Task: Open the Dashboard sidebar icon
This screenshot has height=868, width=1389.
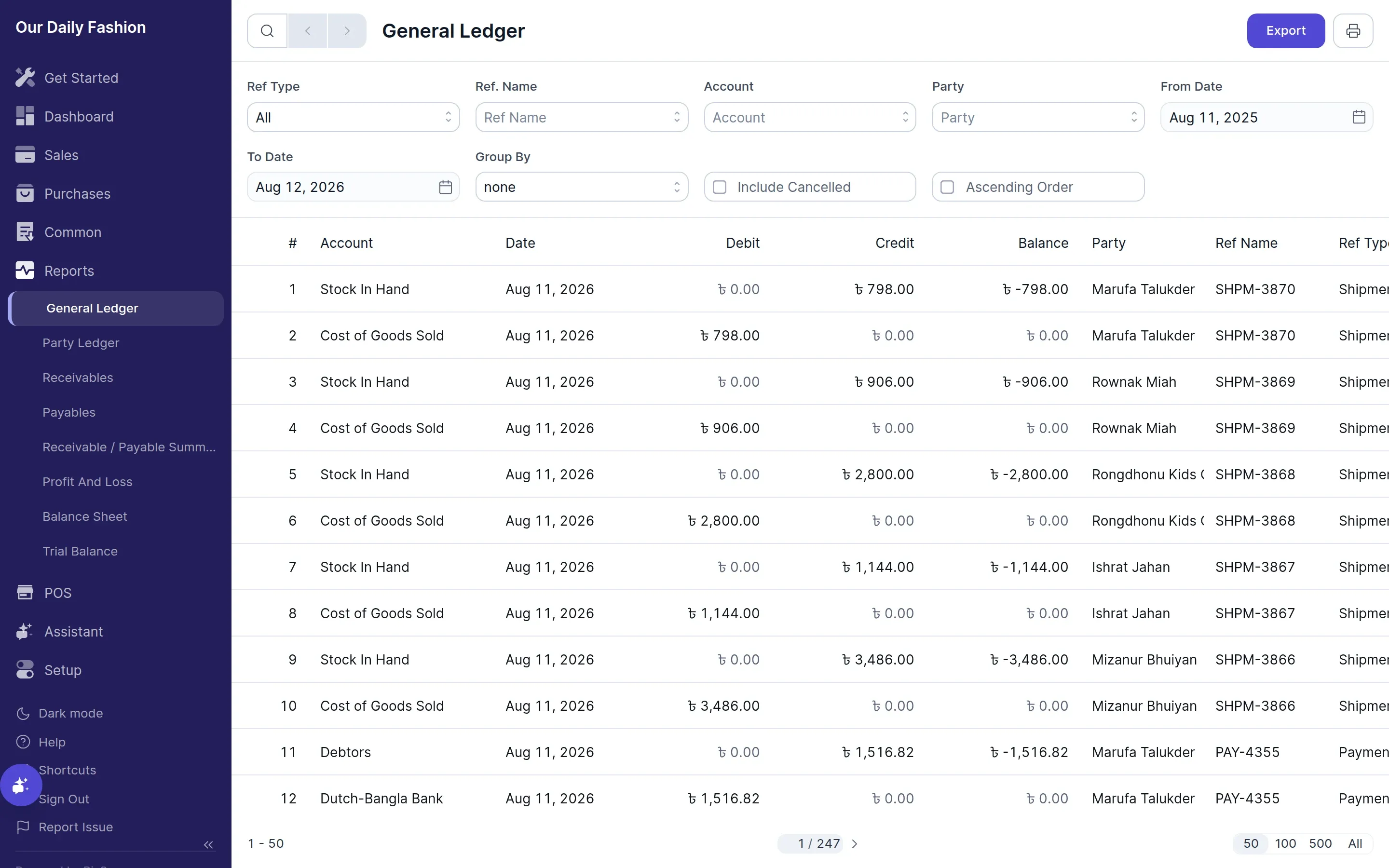Action: [x=25, y=116]
